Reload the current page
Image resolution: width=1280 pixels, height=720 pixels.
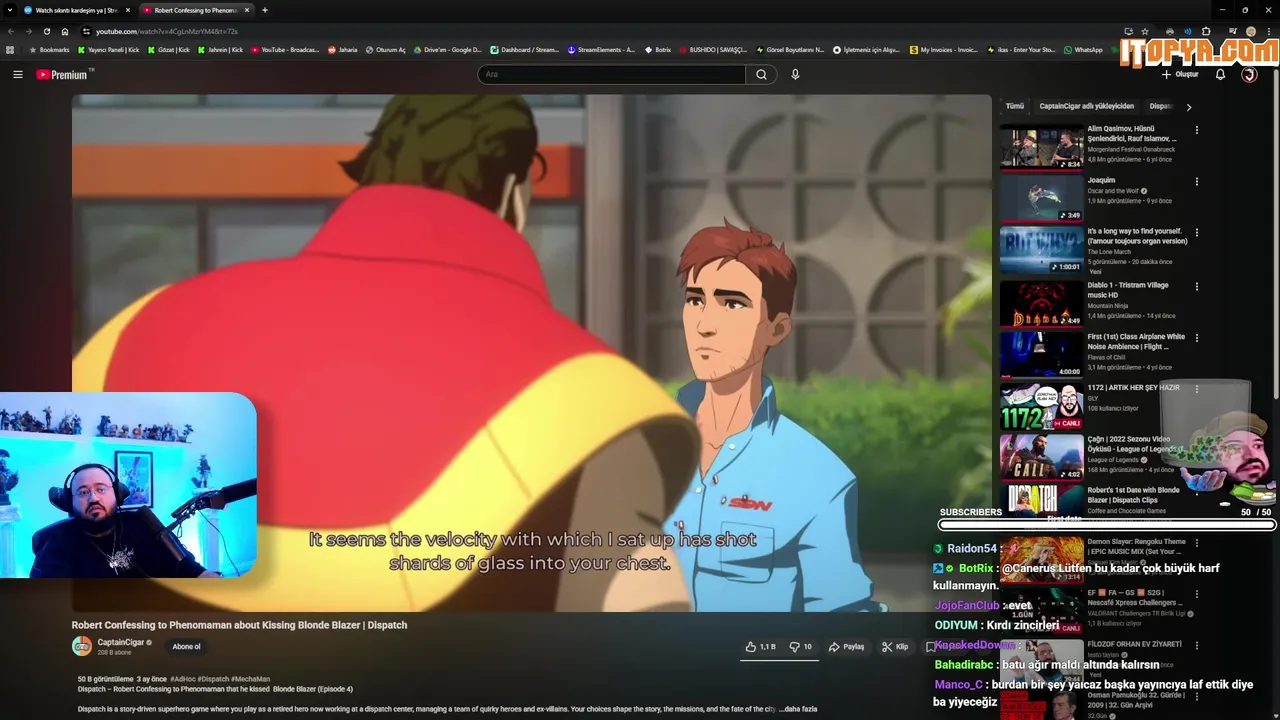tap(46, 31)
